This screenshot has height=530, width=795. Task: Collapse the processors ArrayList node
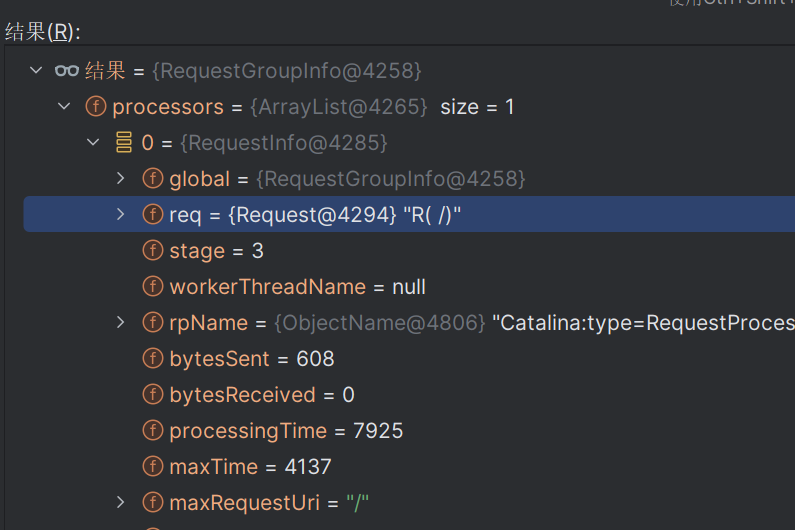[x=65, y=107]
